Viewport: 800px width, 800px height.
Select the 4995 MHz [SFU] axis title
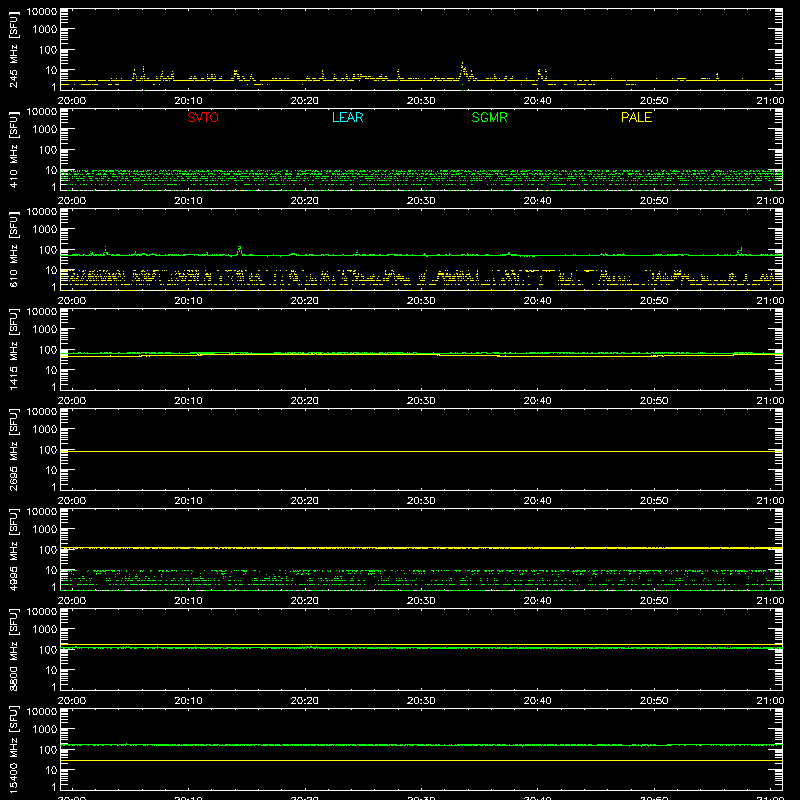[14, 550]
